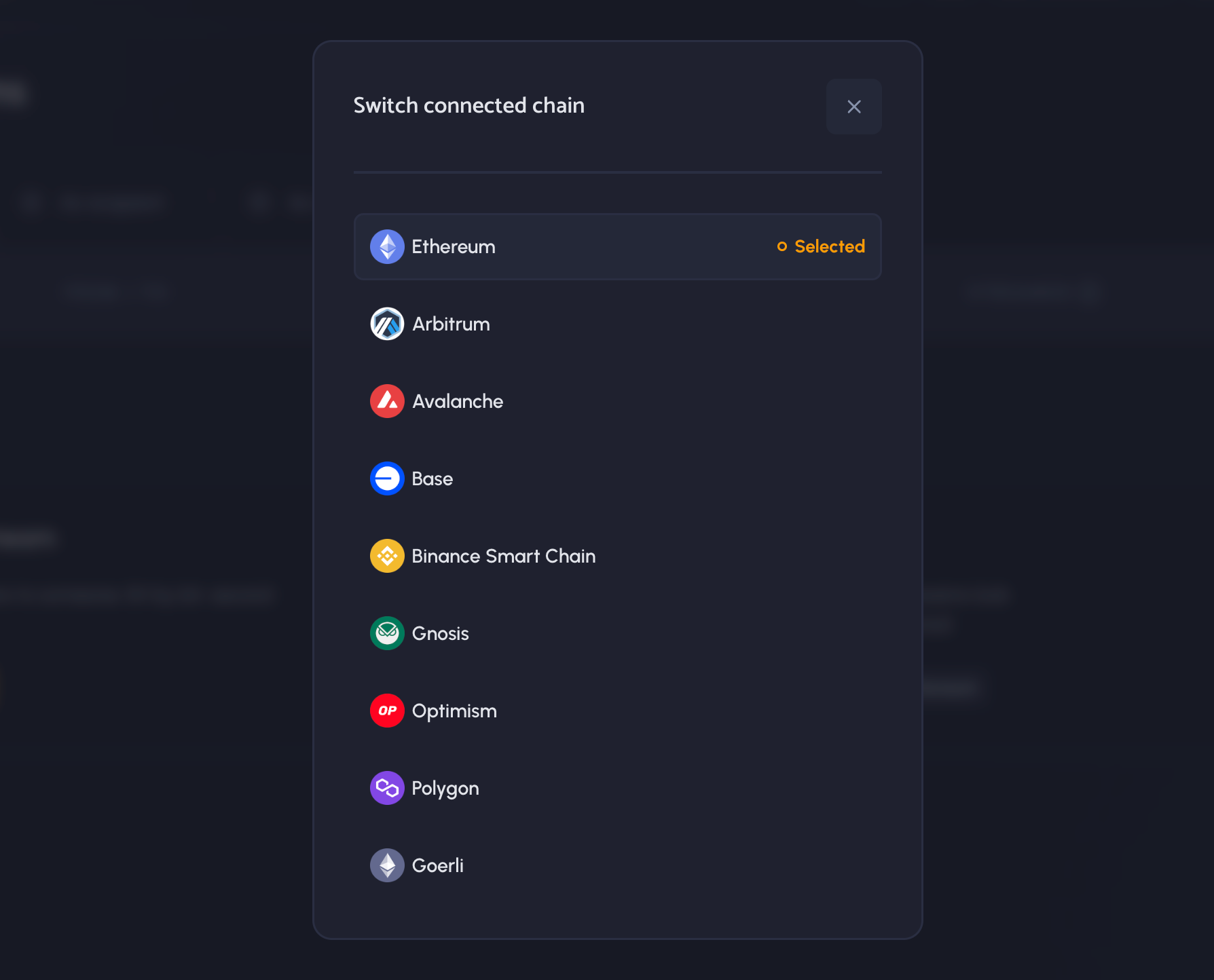Screen dimensions: 1214x980
Task: Click the green Gnosis owl icon
Action: pyautogui.click(x=387, y=633)
